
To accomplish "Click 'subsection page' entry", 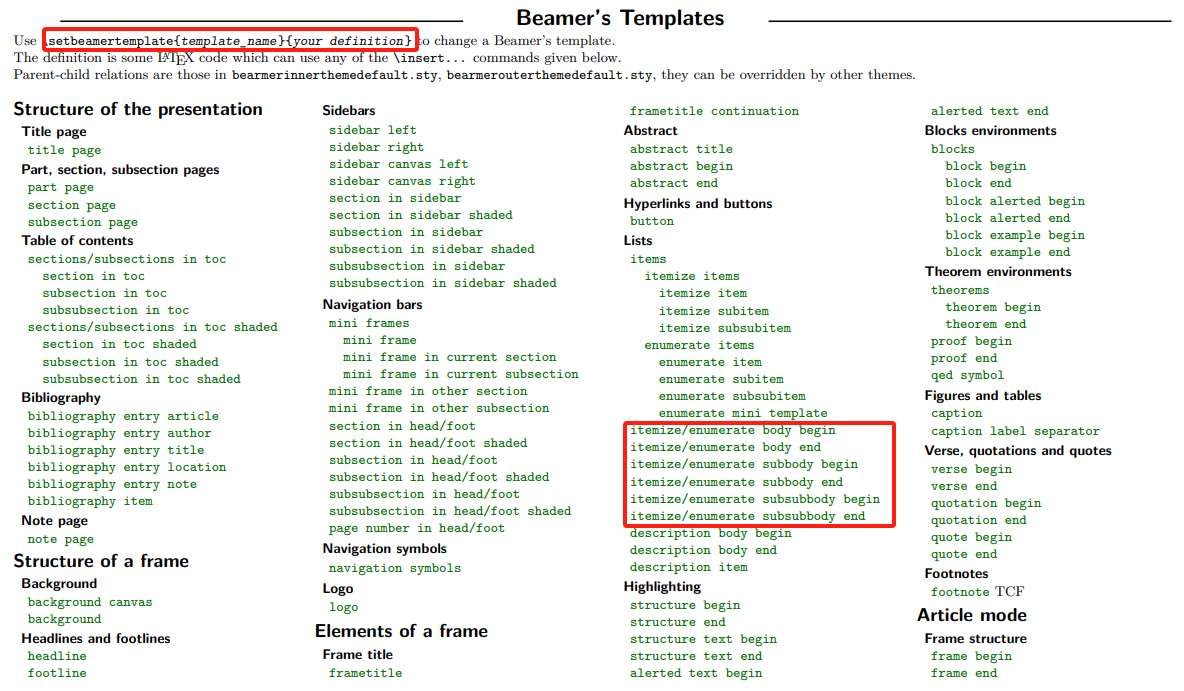I will point(82,222).
